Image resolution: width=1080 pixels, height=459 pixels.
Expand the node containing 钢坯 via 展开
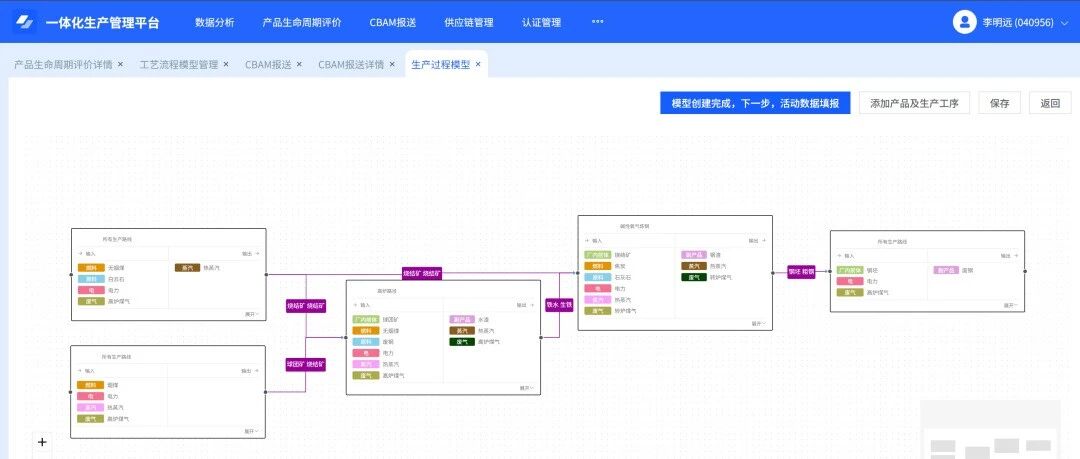[1010, 304]
